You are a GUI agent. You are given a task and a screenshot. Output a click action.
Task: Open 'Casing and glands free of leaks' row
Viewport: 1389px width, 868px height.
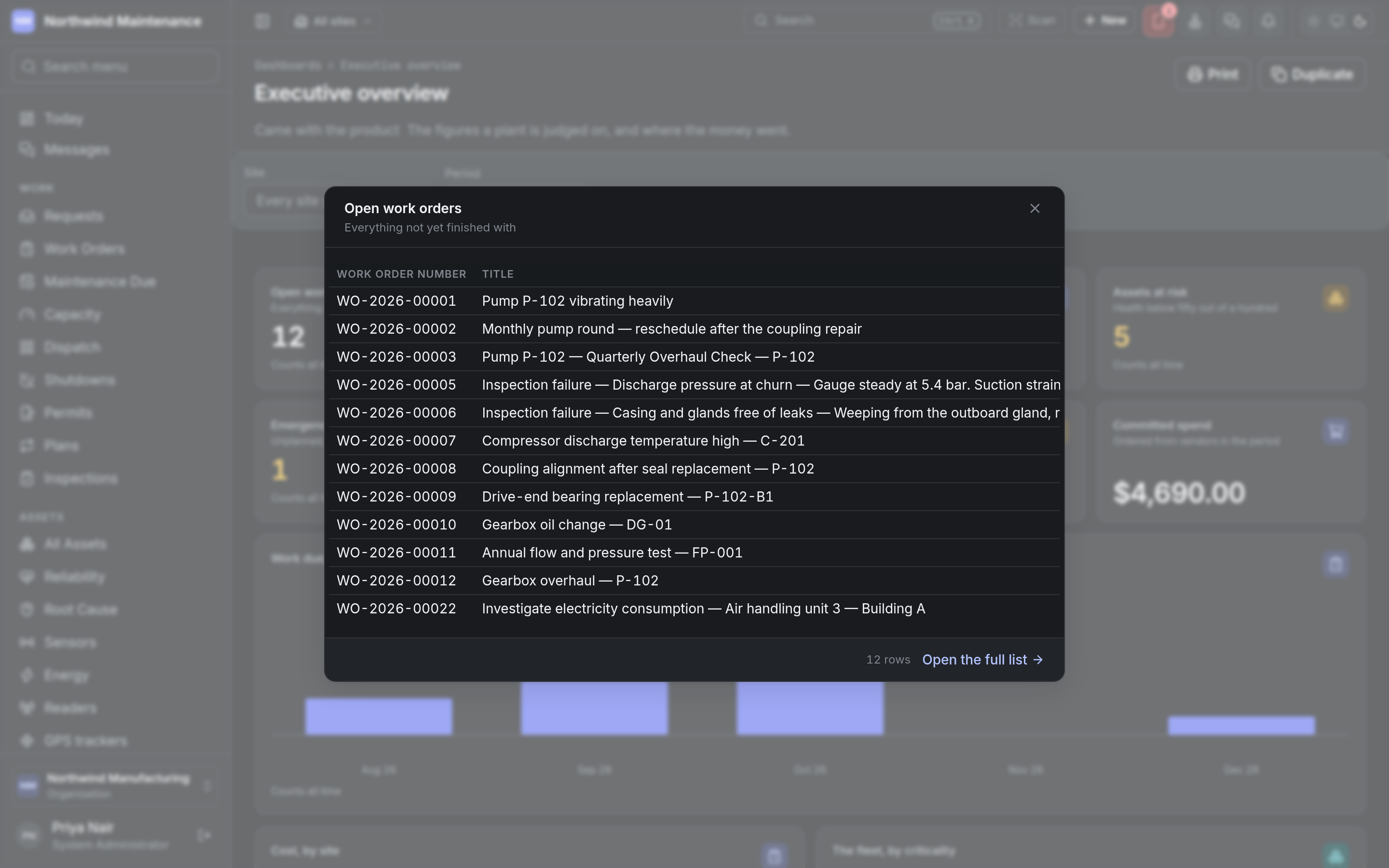point(771,413)
